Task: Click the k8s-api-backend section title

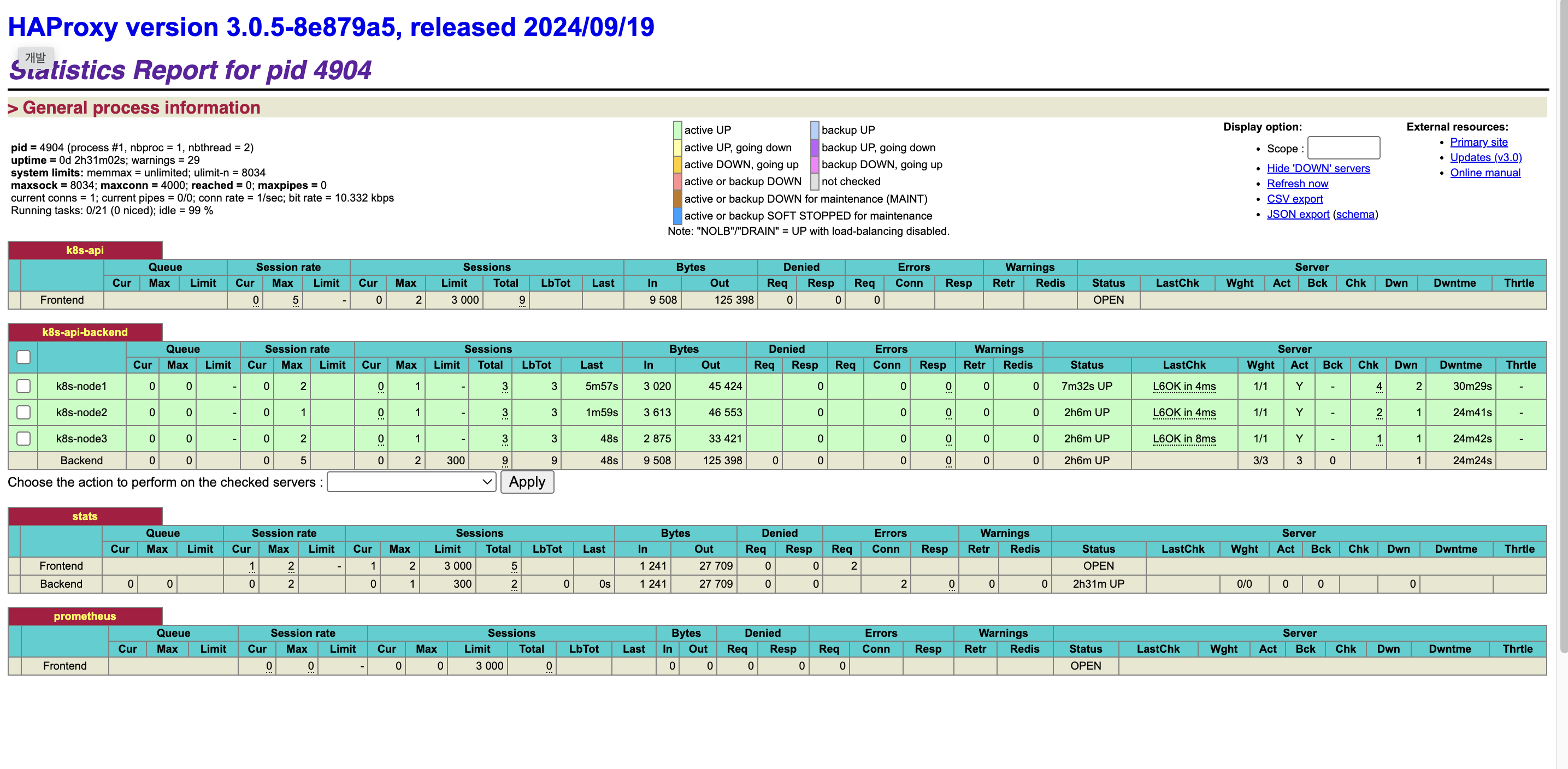Action: pyautogui.click(x=85, y=332)
